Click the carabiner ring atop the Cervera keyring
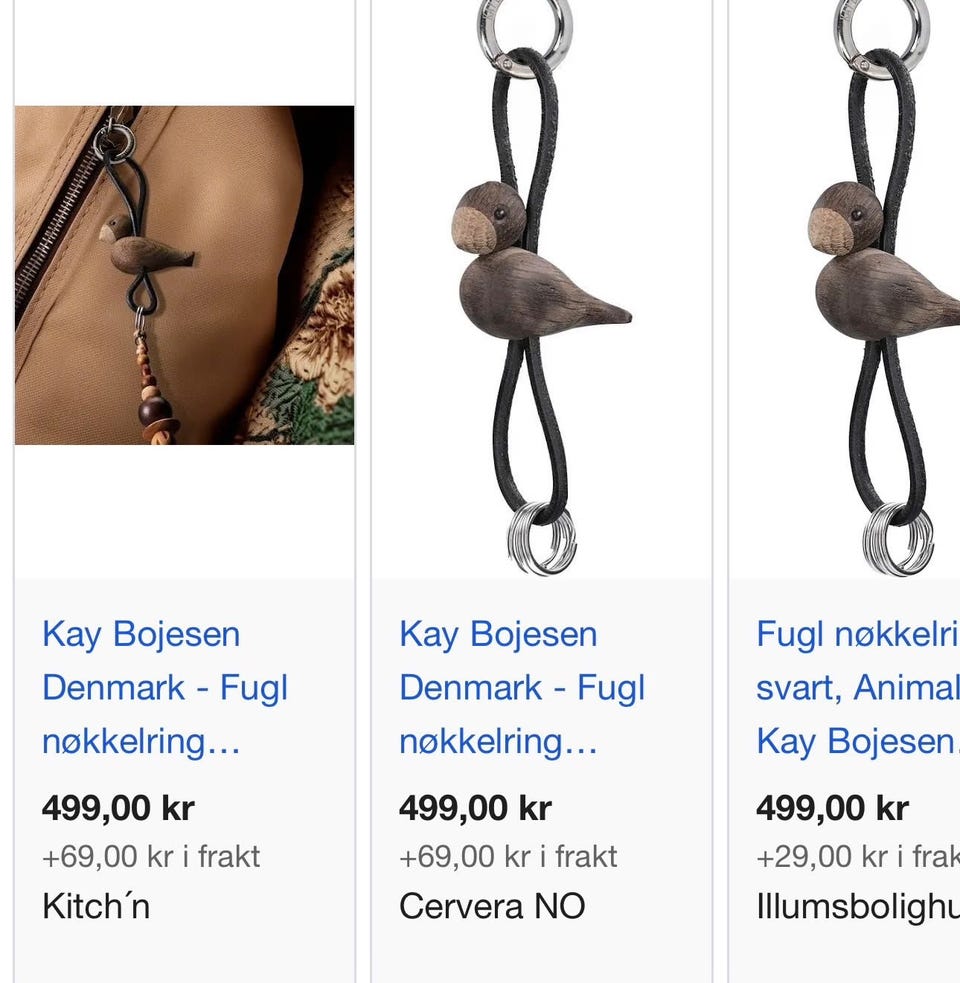Viewport: 960px width, 983px height. click(524, 31)
